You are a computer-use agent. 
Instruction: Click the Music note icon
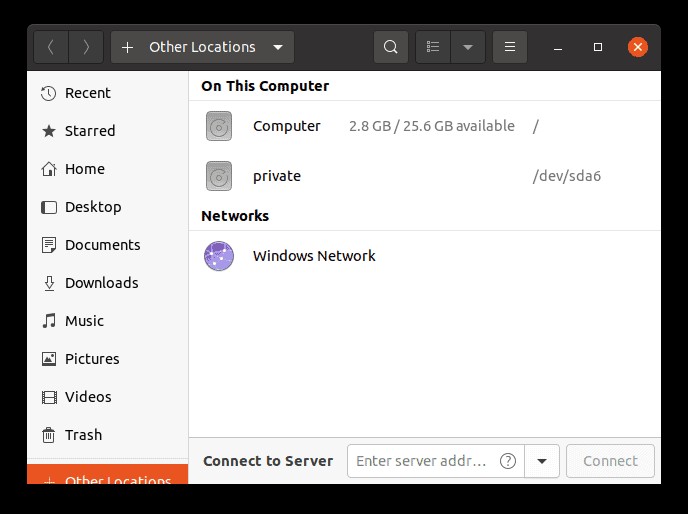(x=49, y=321)
